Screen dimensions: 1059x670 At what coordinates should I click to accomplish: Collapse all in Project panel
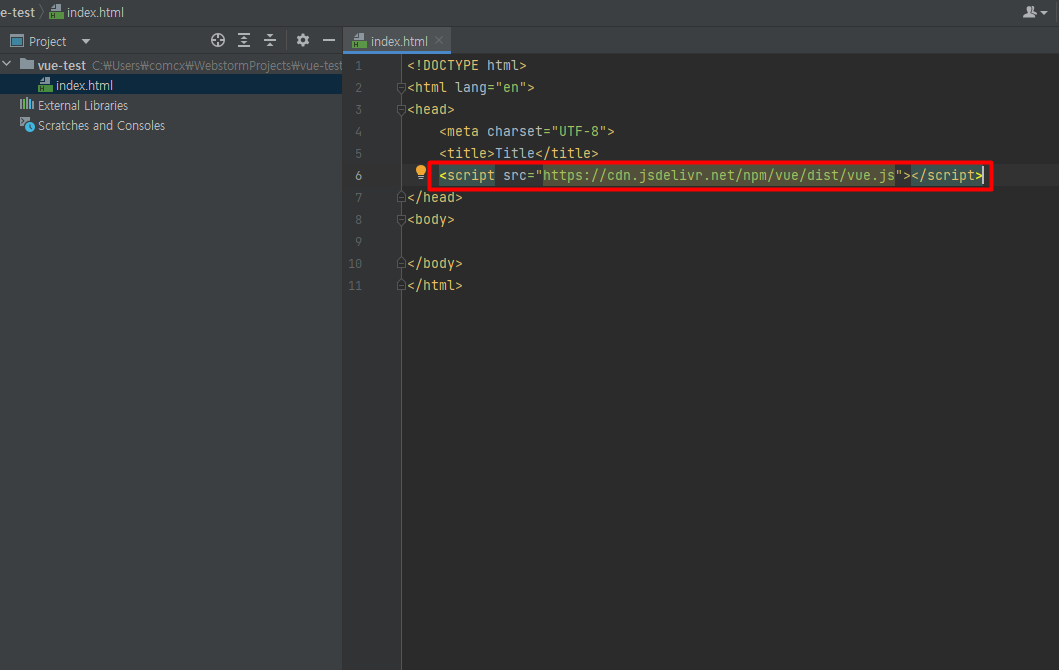click(x=270, y=41)
